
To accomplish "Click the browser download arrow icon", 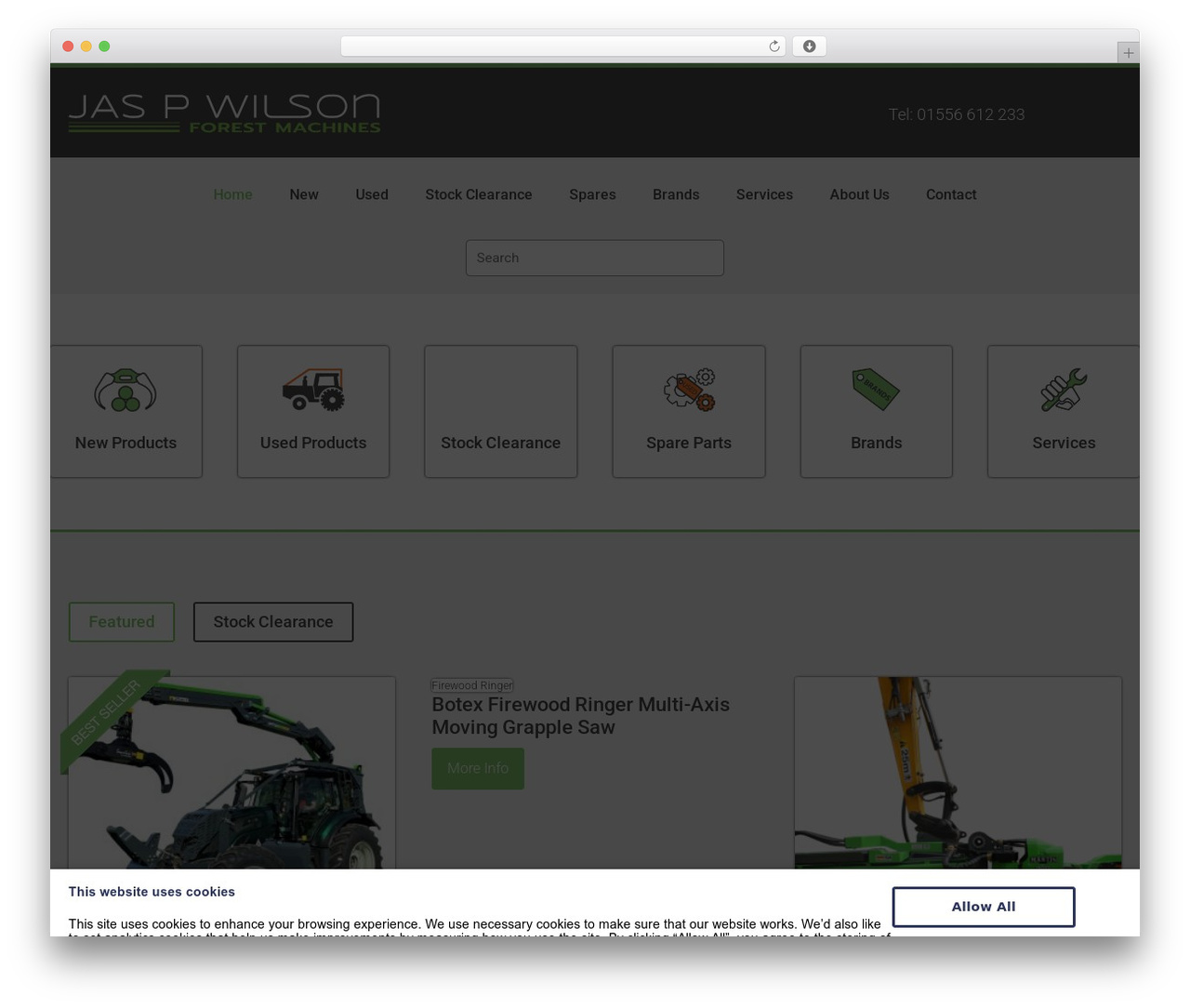I will (x=810, y=46).
